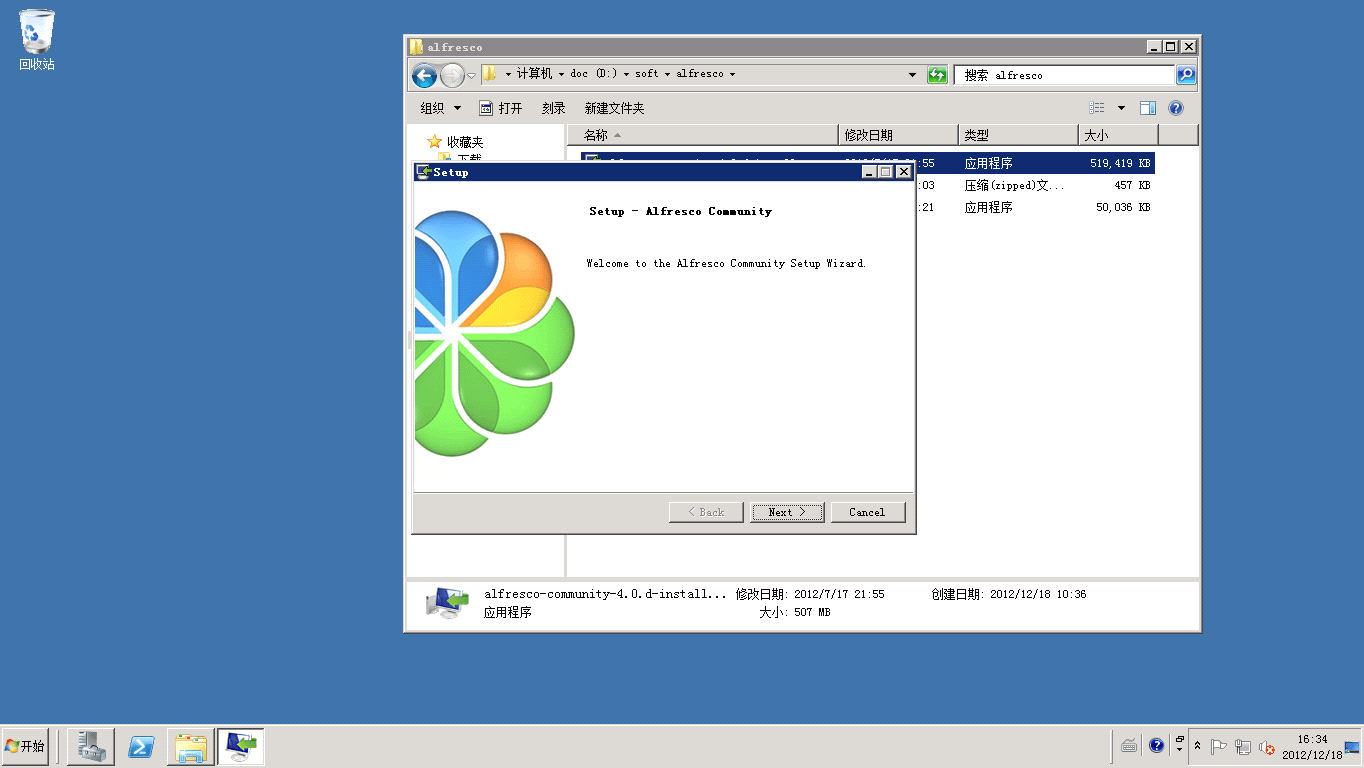Show hidden tray icons chevron
Image resolution: width=1364 pixels, height=768 pixels.
click(x=1198, y=747)
